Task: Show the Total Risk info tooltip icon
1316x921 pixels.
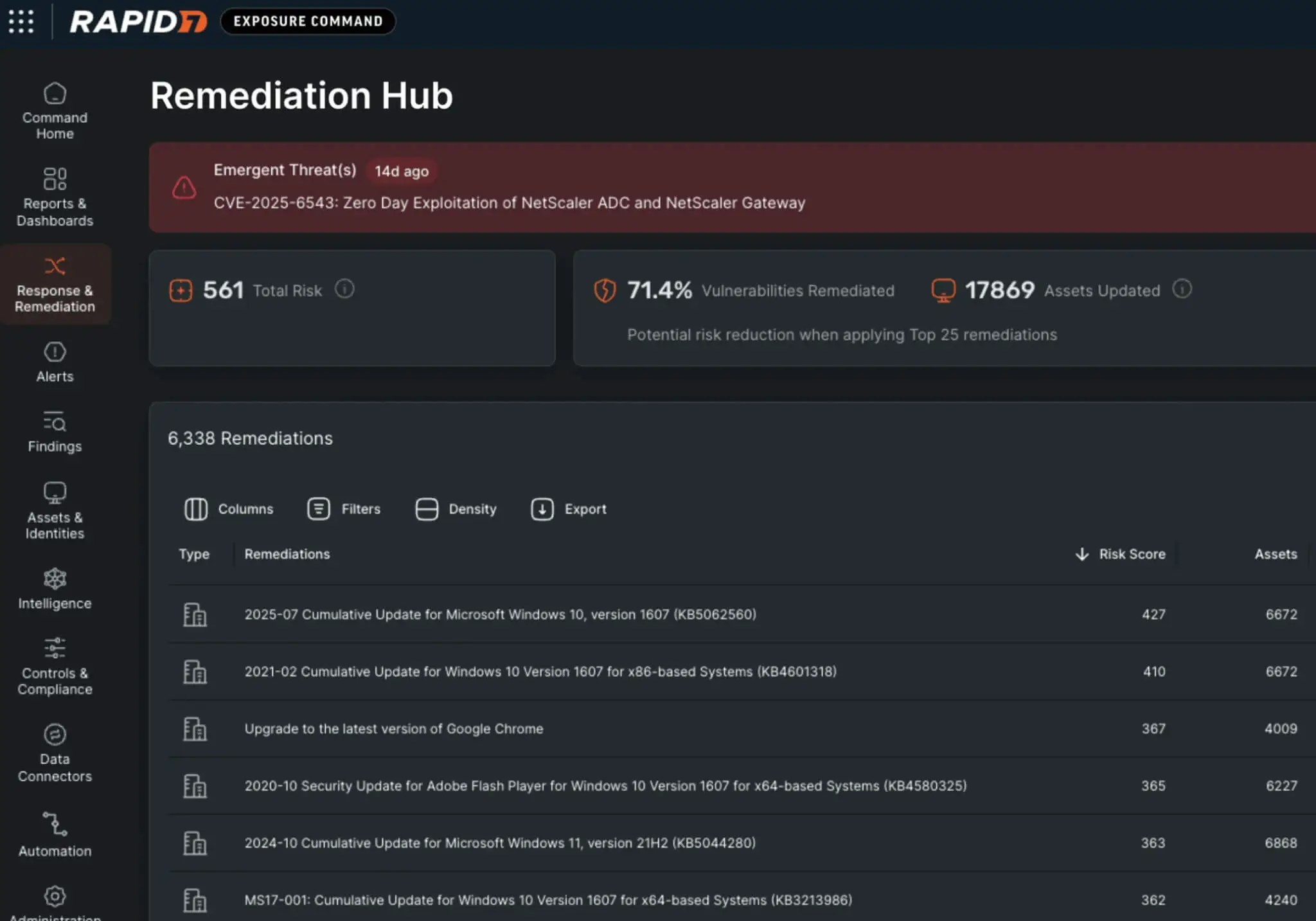Action: coord(344,289)
